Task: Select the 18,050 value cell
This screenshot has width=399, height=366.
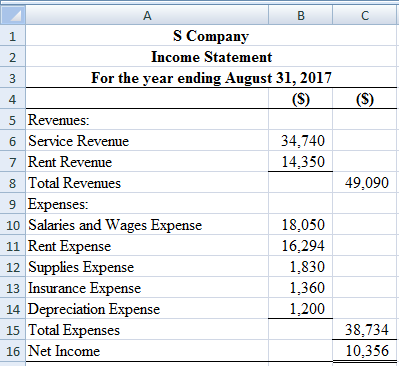Action: coord(300,225)
